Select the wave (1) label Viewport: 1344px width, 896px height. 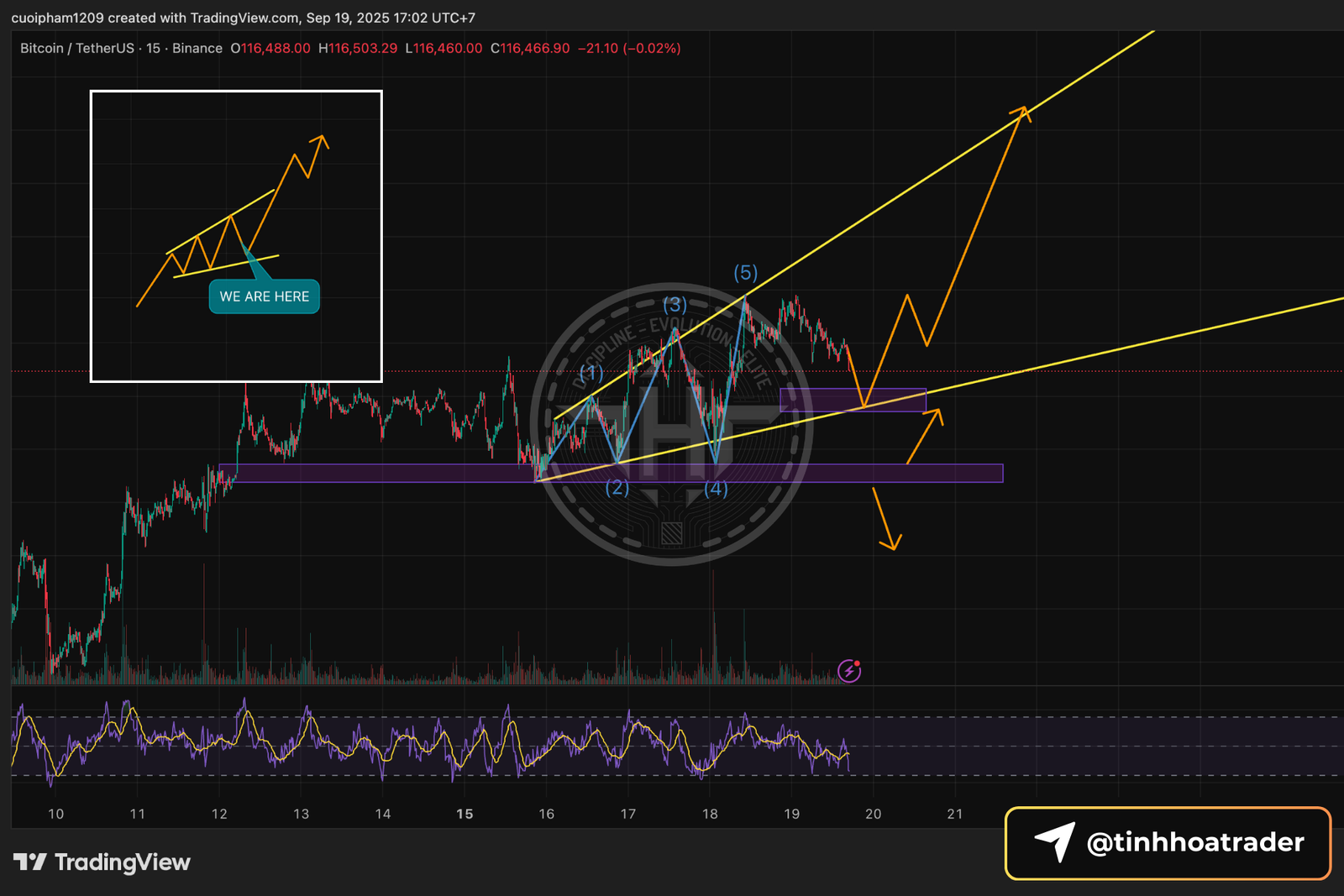click(591, 372)
